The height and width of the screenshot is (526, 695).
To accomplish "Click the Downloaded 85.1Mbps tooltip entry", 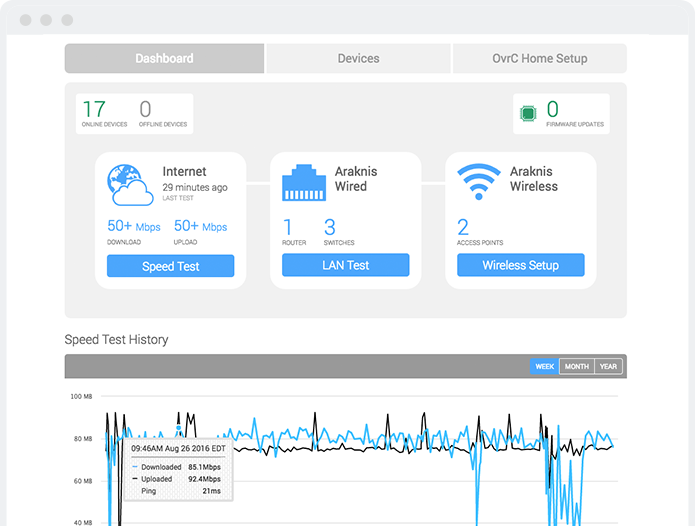I will pos(176,467).
